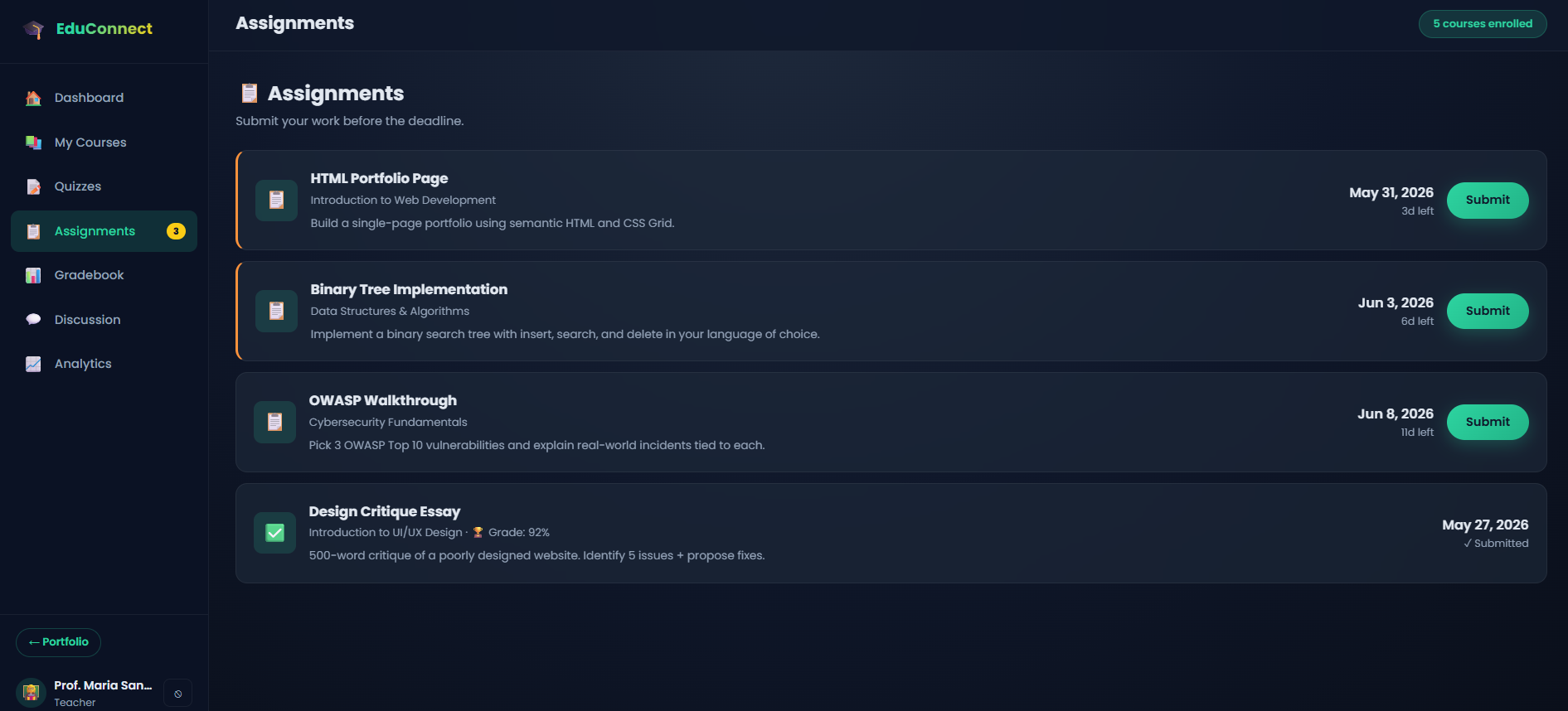
Task: Click the yellow 3 badge on Assignments
Action: click(176, 231)
